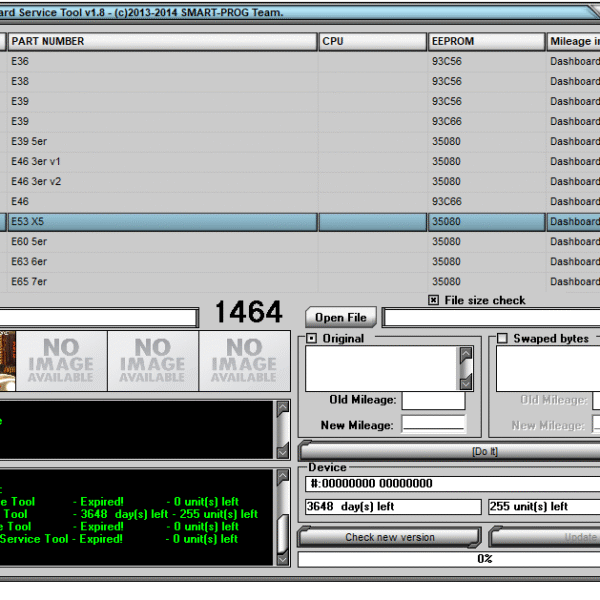Click the [Do It] button
The height and width of the screenshot is (600, 600).
450,452
